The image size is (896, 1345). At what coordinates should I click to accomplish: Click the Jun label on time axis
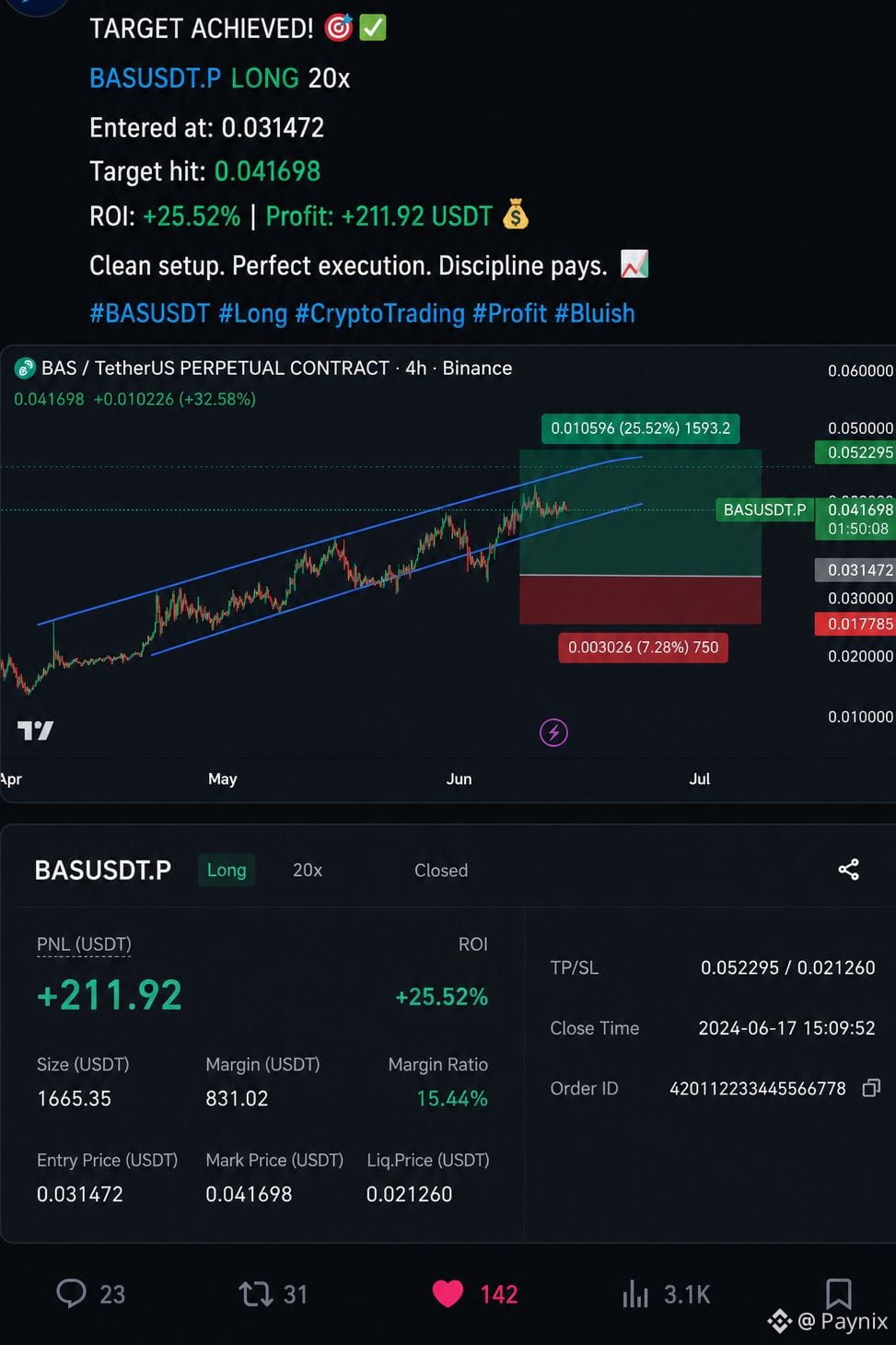(x=459, y=778)
